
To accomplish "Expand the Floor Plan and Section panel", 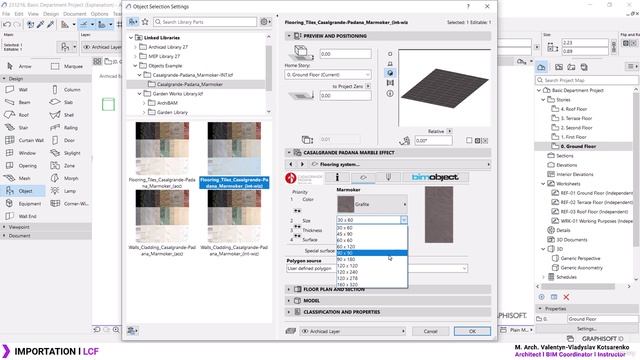I will (289, 289).
